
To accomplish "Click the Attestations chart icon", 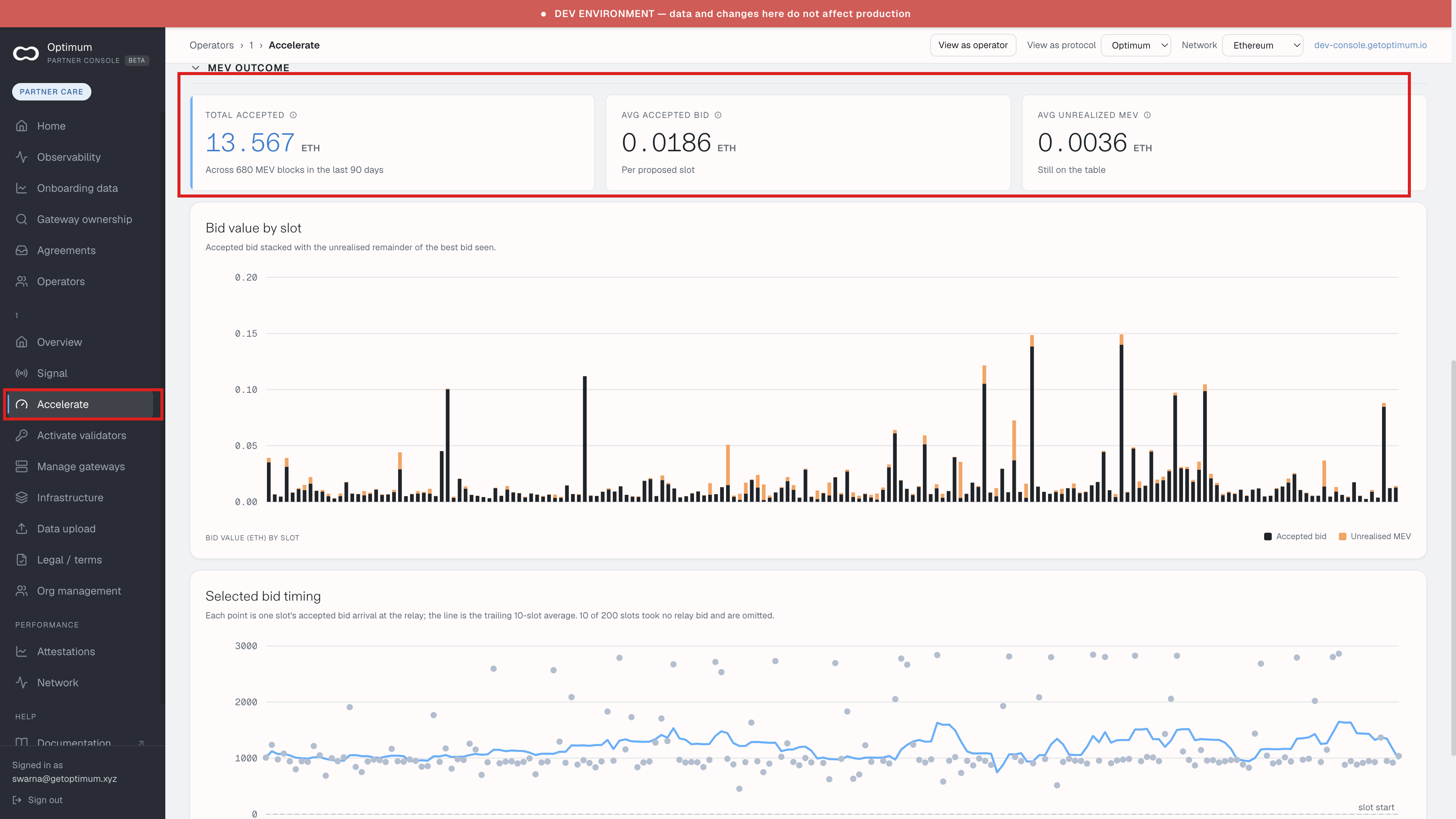I will point(22,651).
